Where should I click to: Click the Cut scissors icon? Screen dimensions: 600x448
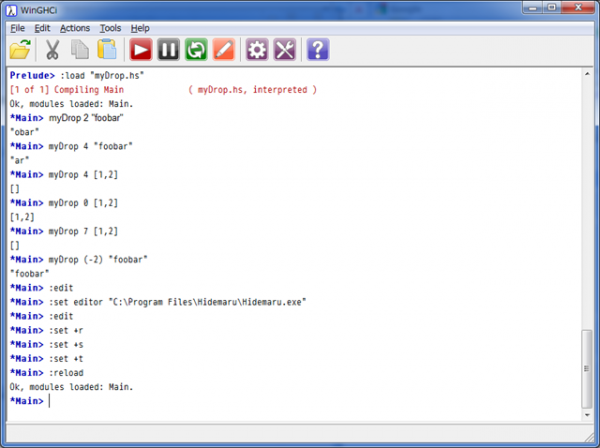coord(53,49)
